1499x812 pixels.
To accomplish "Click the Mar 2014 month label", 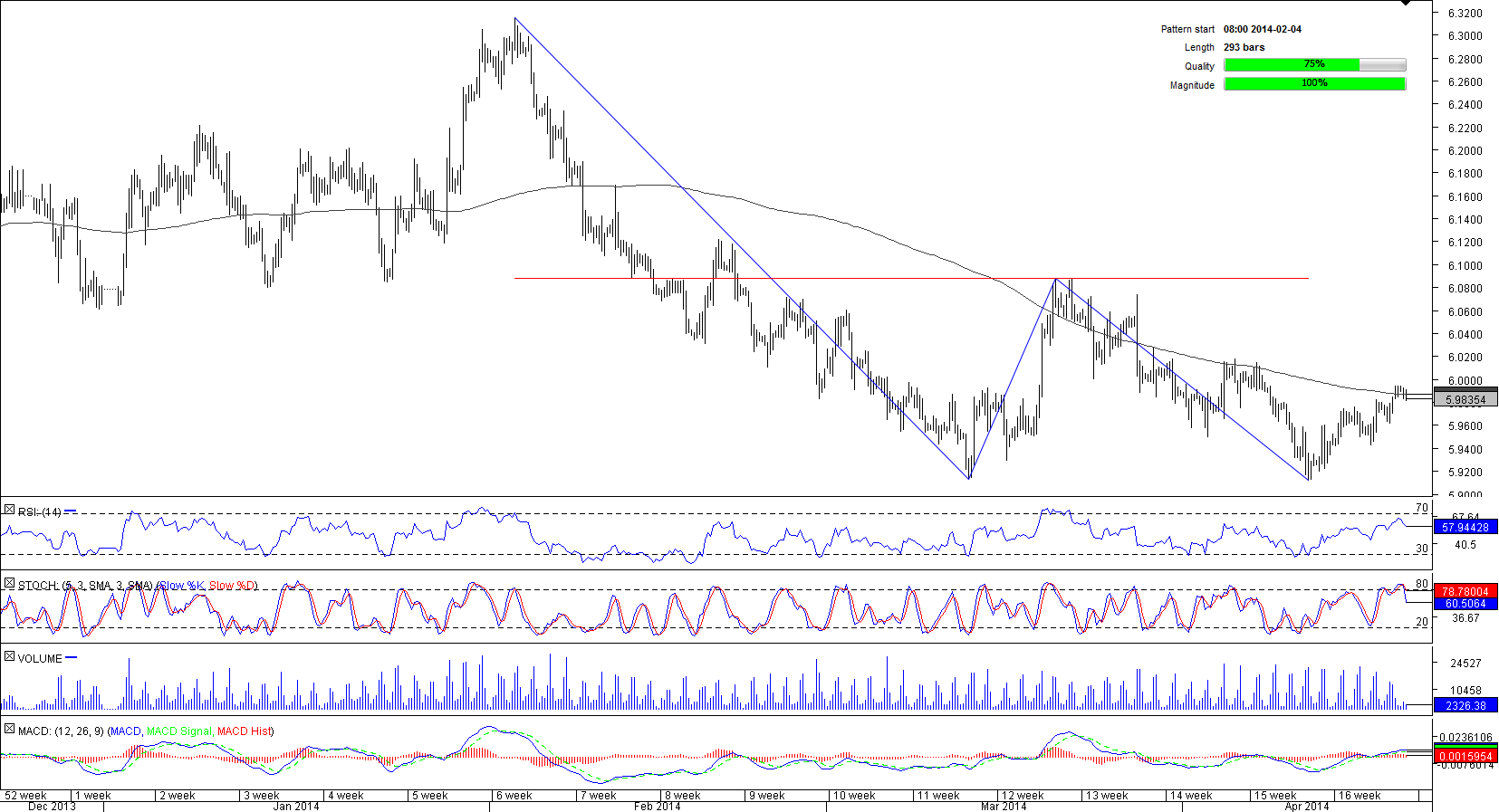I will [1004, 807].
